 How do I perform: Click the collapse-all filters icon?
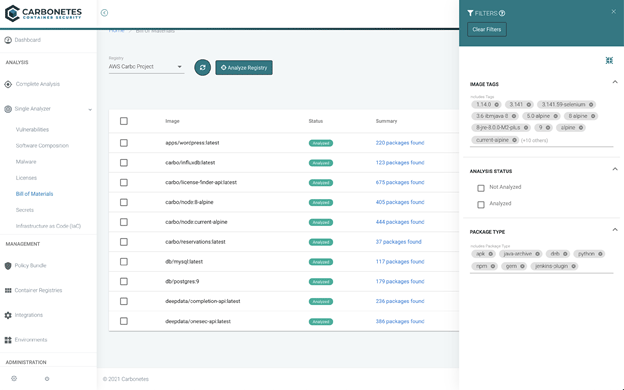click(609, 60)
